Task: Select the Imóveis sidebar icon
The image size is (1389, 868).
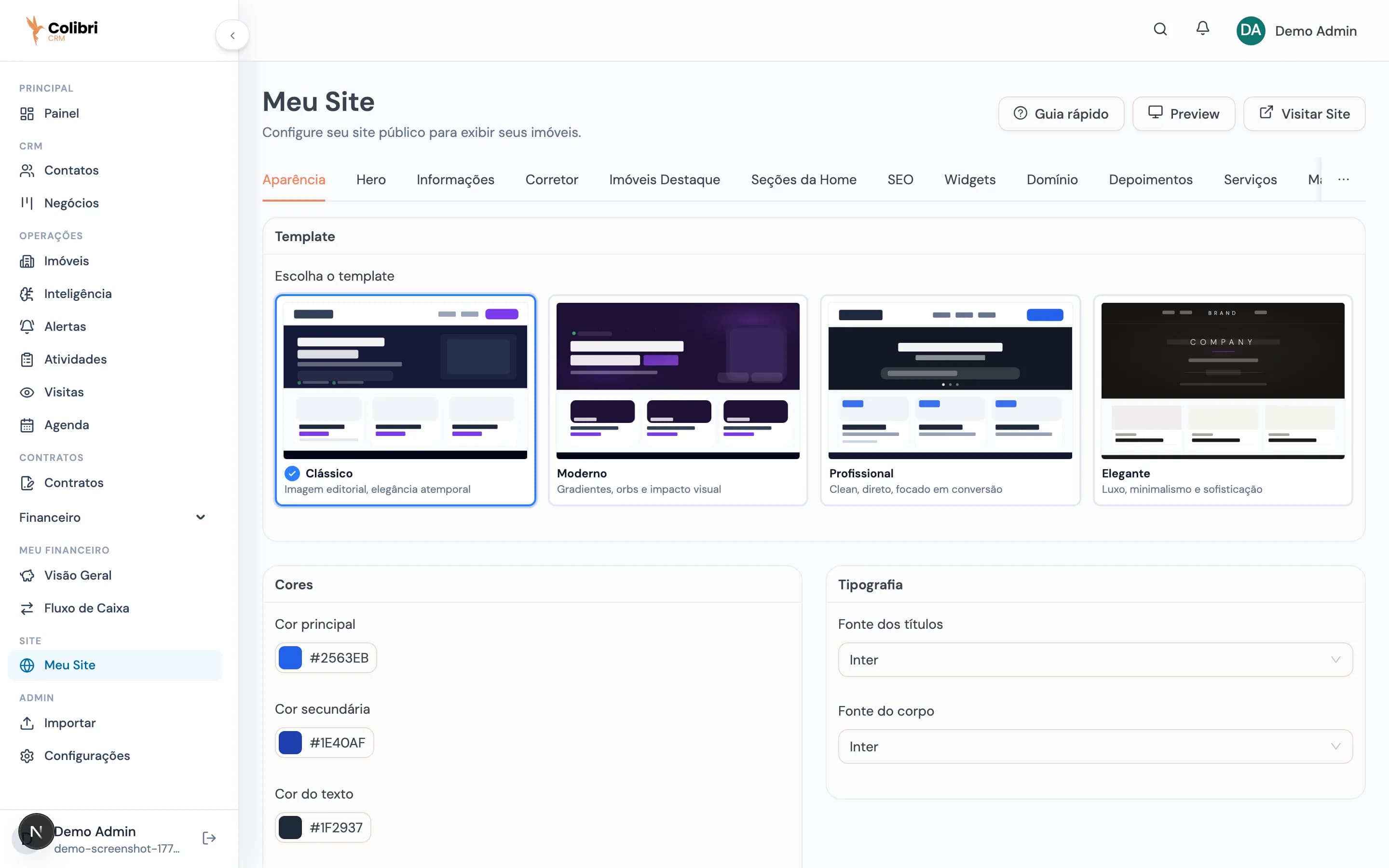Action: click(x=27, y=260)
